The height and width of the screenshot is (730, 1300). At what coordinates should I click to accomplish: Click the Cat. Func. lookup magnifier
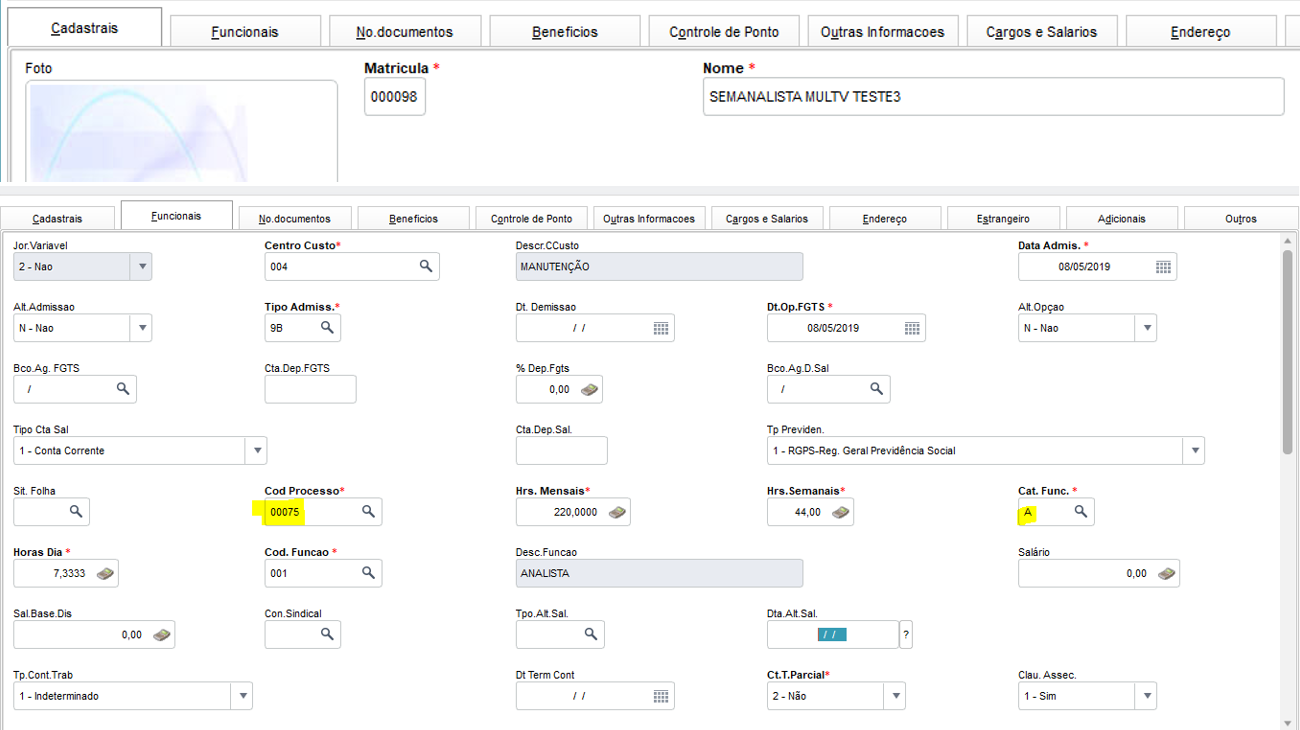tap(1080, 511)
